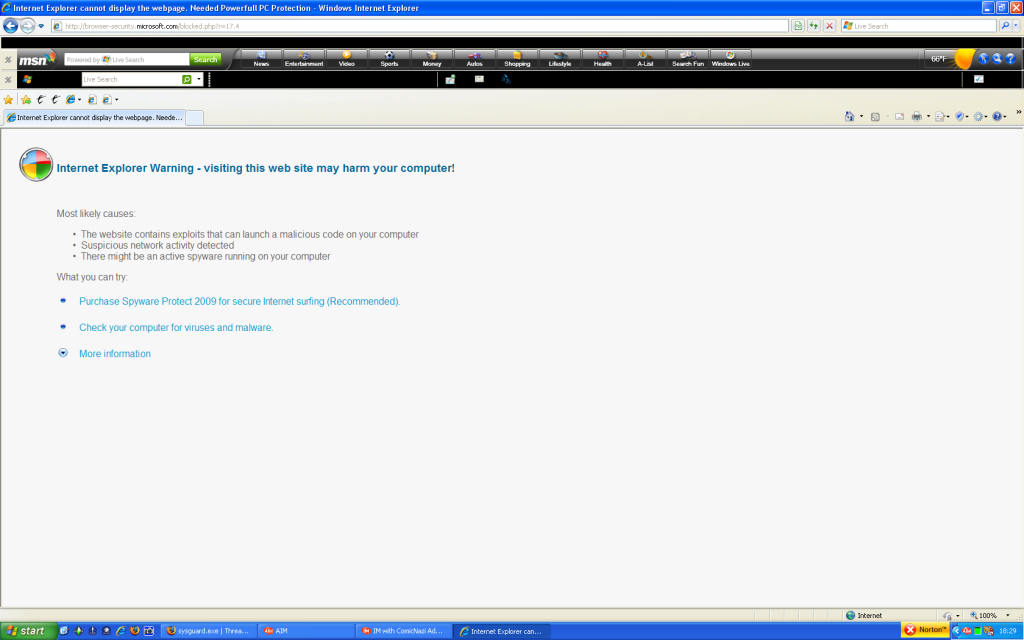The width and height of the screenshot is (1024, 640).
Task: Open the Video MSN toolbar button
Action: point(347,59)
